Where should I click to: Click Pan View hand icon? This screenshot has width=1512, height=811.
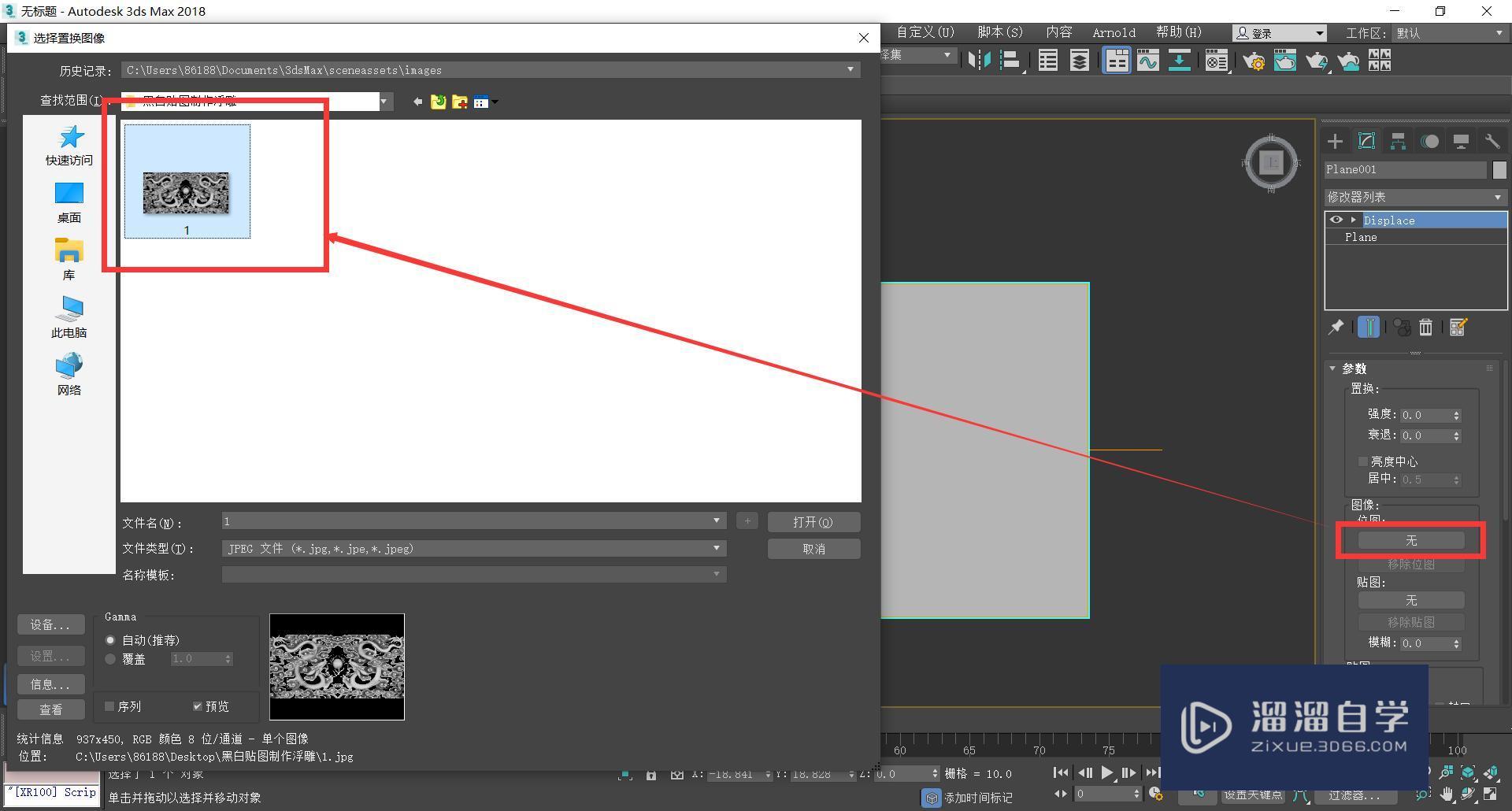(x=1447, y=794)
